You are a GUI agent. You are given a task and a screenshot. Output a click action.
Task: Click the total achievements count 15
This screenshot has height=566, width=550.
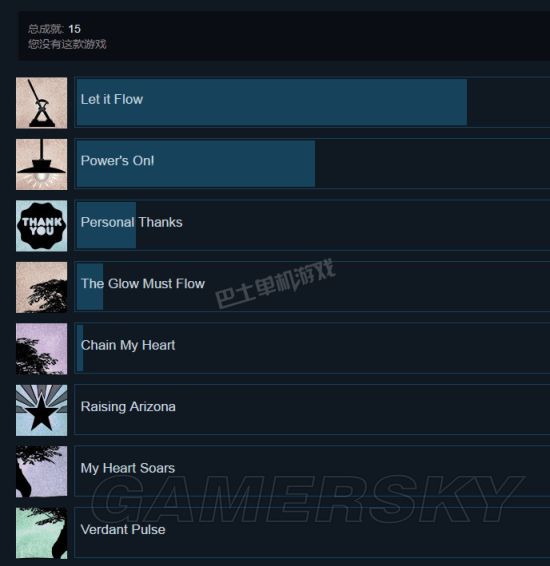pos(74,29)
